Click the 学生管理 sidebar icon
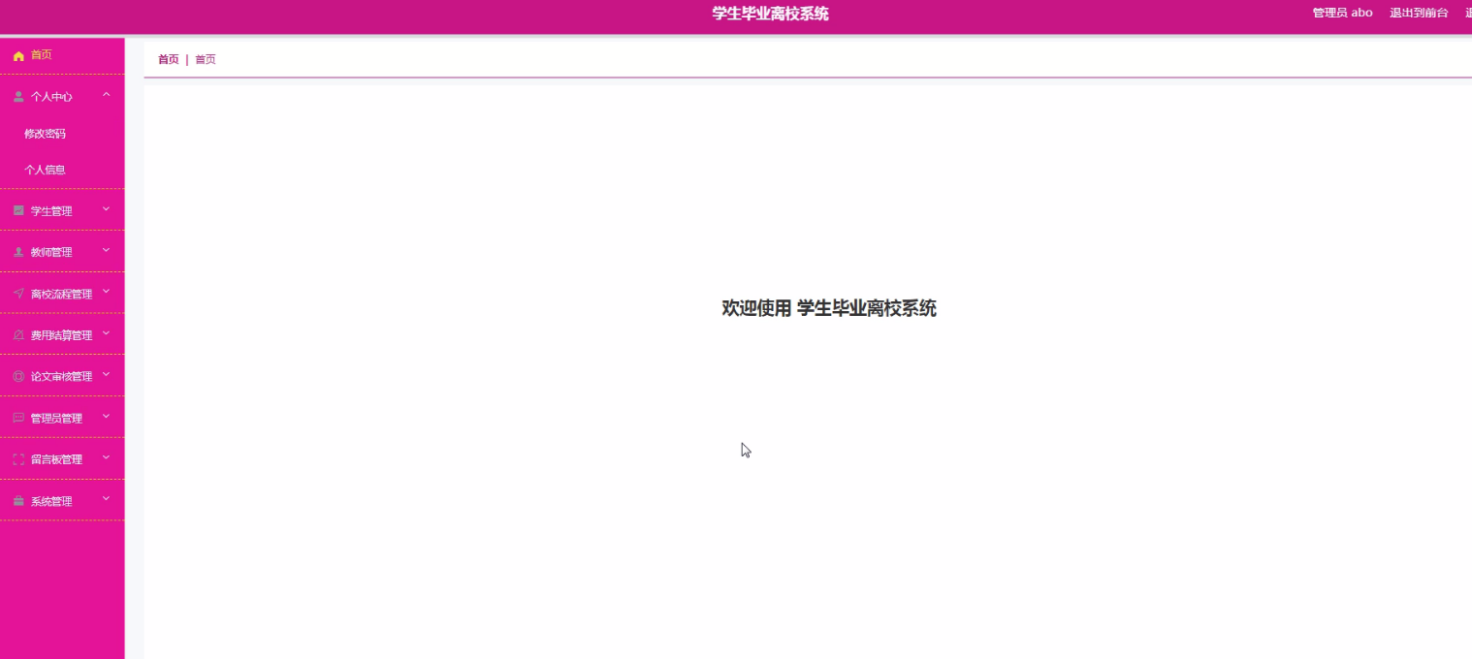Viewport: 1472px width, 659px height. coord(18,211)
